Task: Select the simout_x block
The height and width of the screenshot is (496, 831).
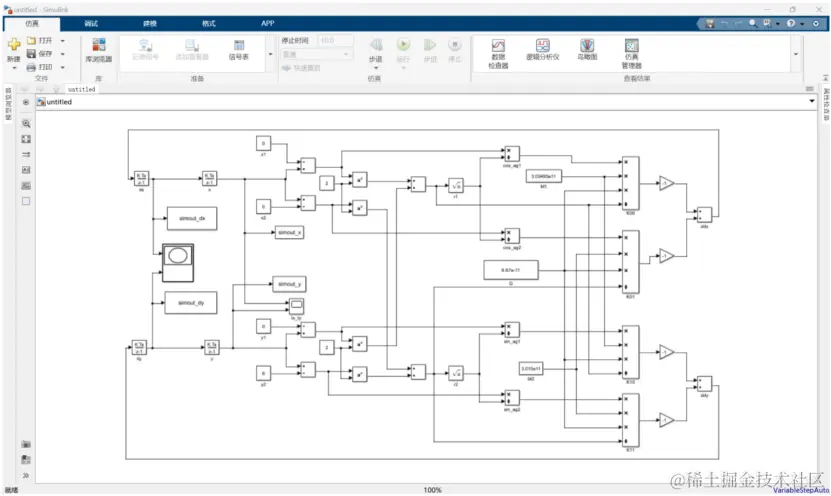Action: point(289,232)
